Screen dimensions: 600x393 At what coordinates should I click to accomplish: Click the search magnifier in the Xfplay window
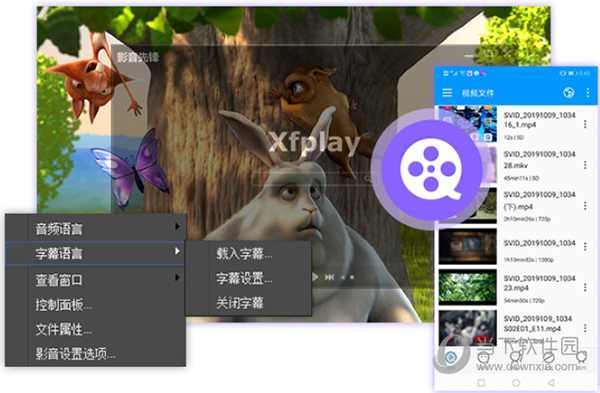click(367, 178)
